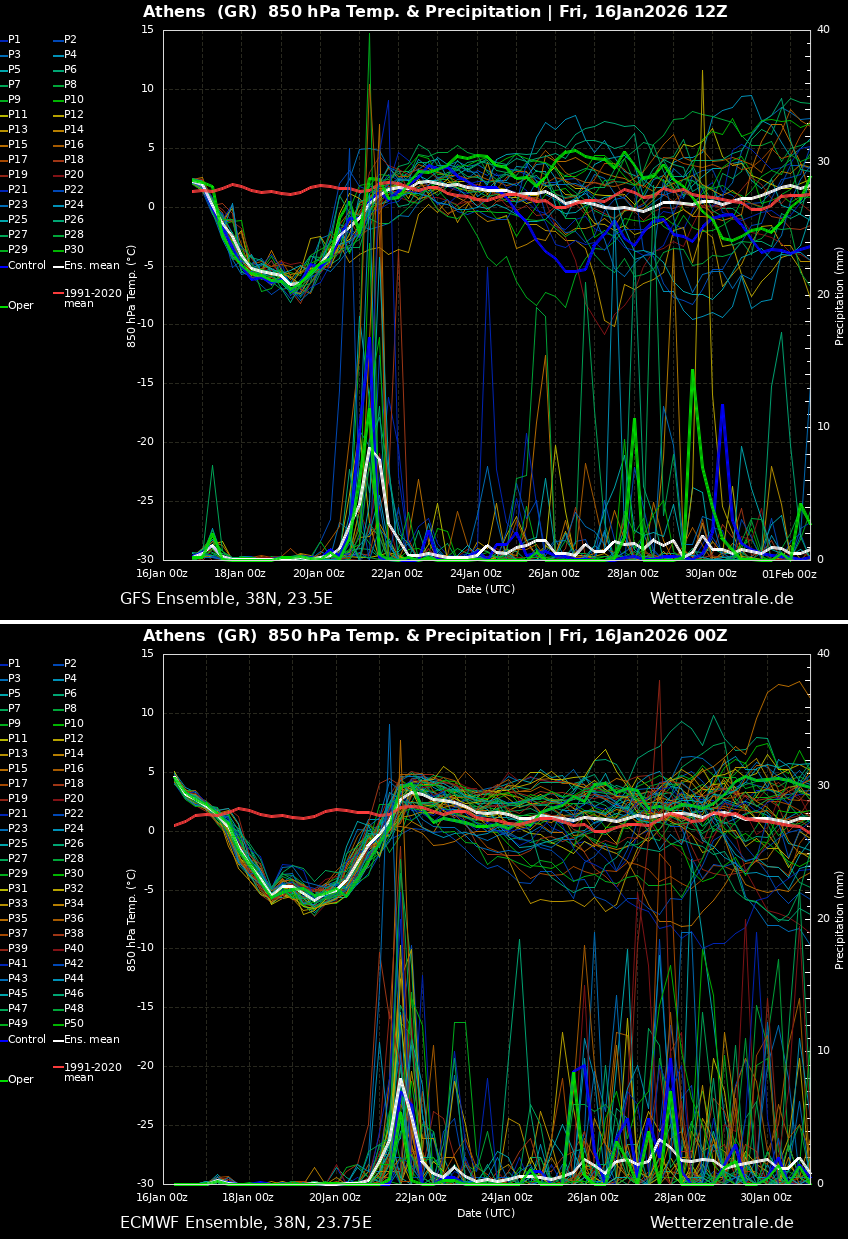Select the P45 legend entry
The height and width of the screenshot is (1239, 848).
[18, 994]
